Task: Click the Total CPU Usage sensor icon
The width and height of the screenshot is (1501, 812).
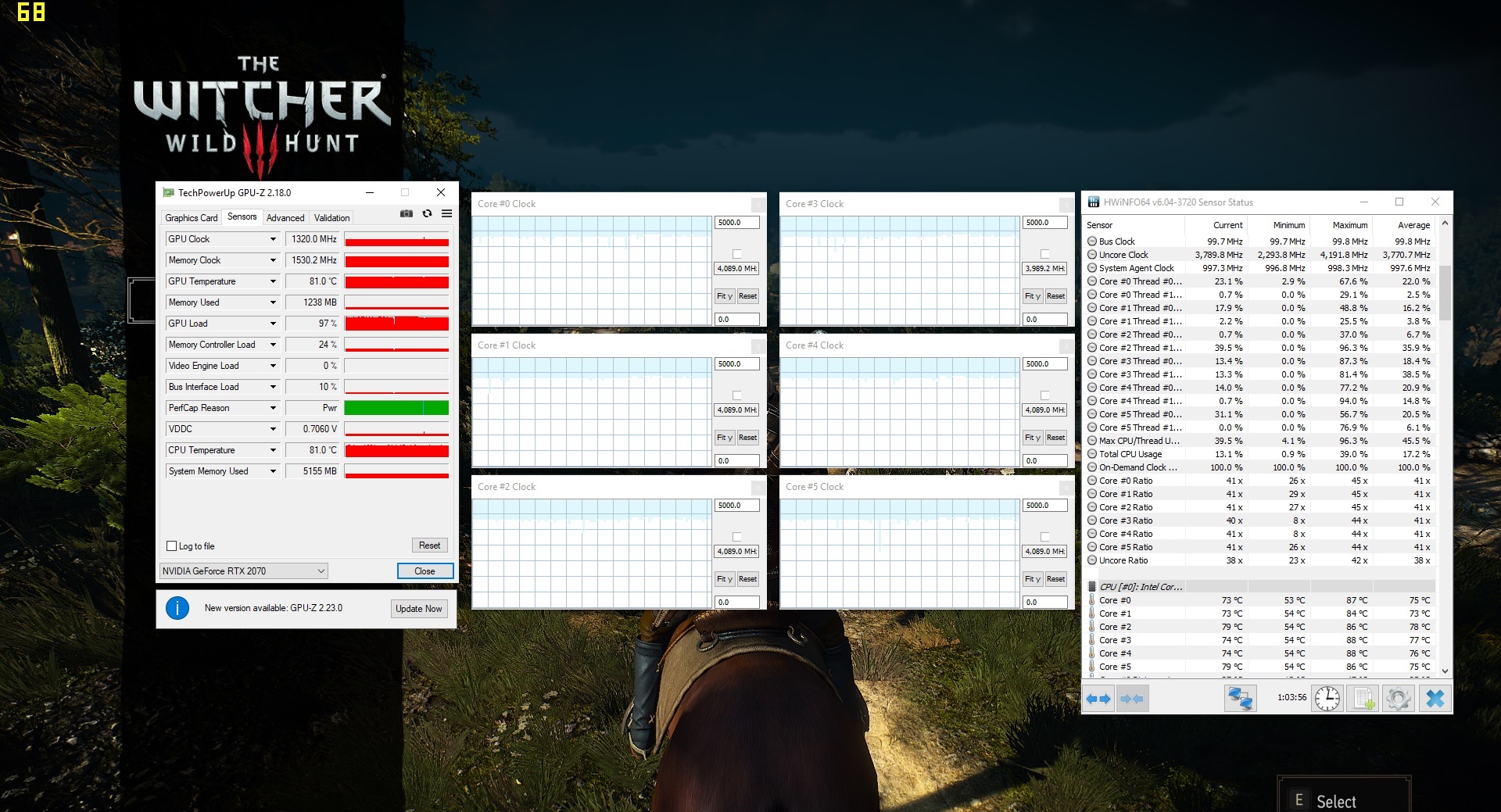Action: click(x=1092, y=454)
